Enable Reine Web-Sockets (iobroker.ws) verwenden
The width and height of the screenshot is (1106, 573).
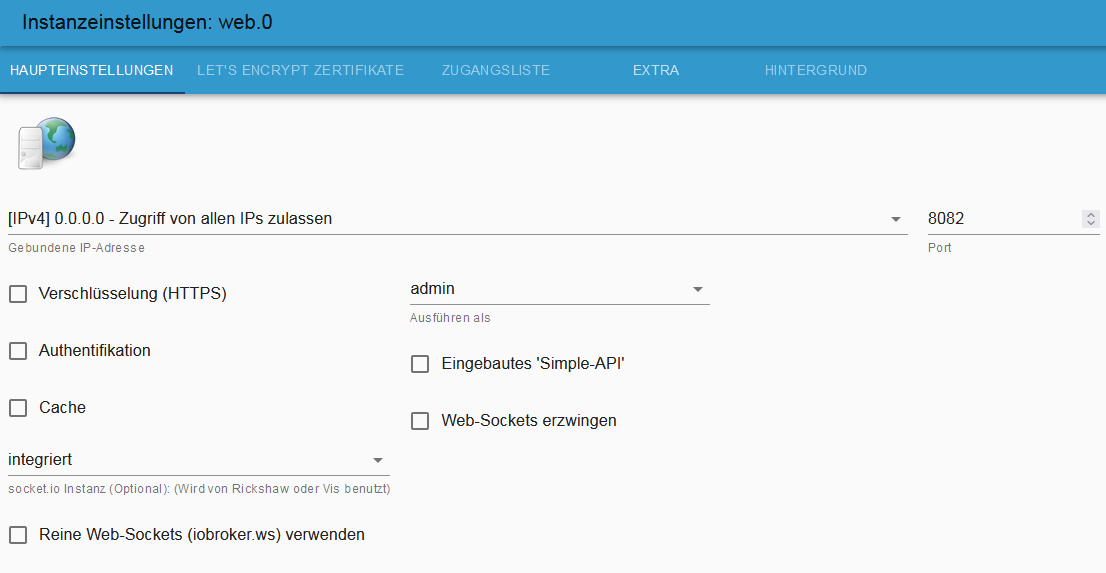[18, 535]
